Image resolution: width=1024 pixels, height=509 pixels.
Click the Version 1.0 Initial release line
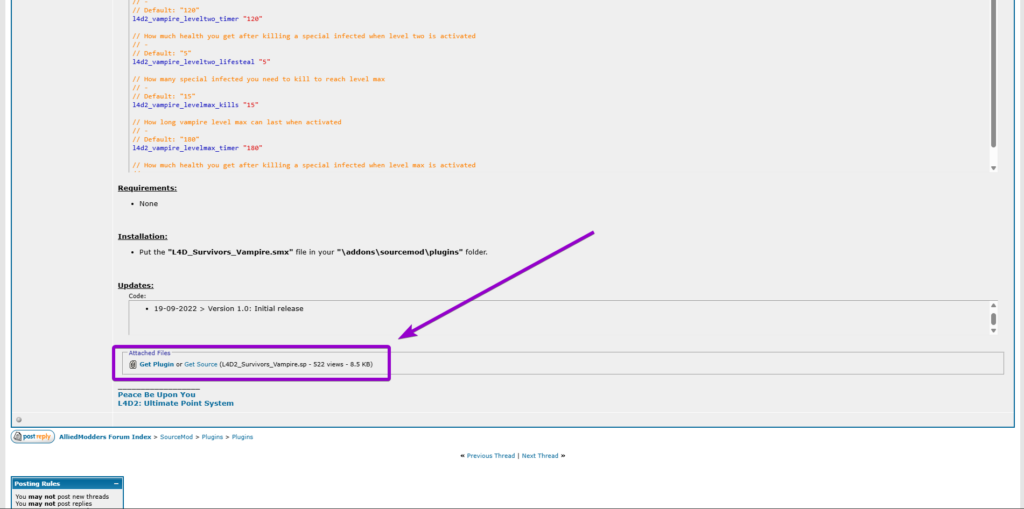coord(229,308)
